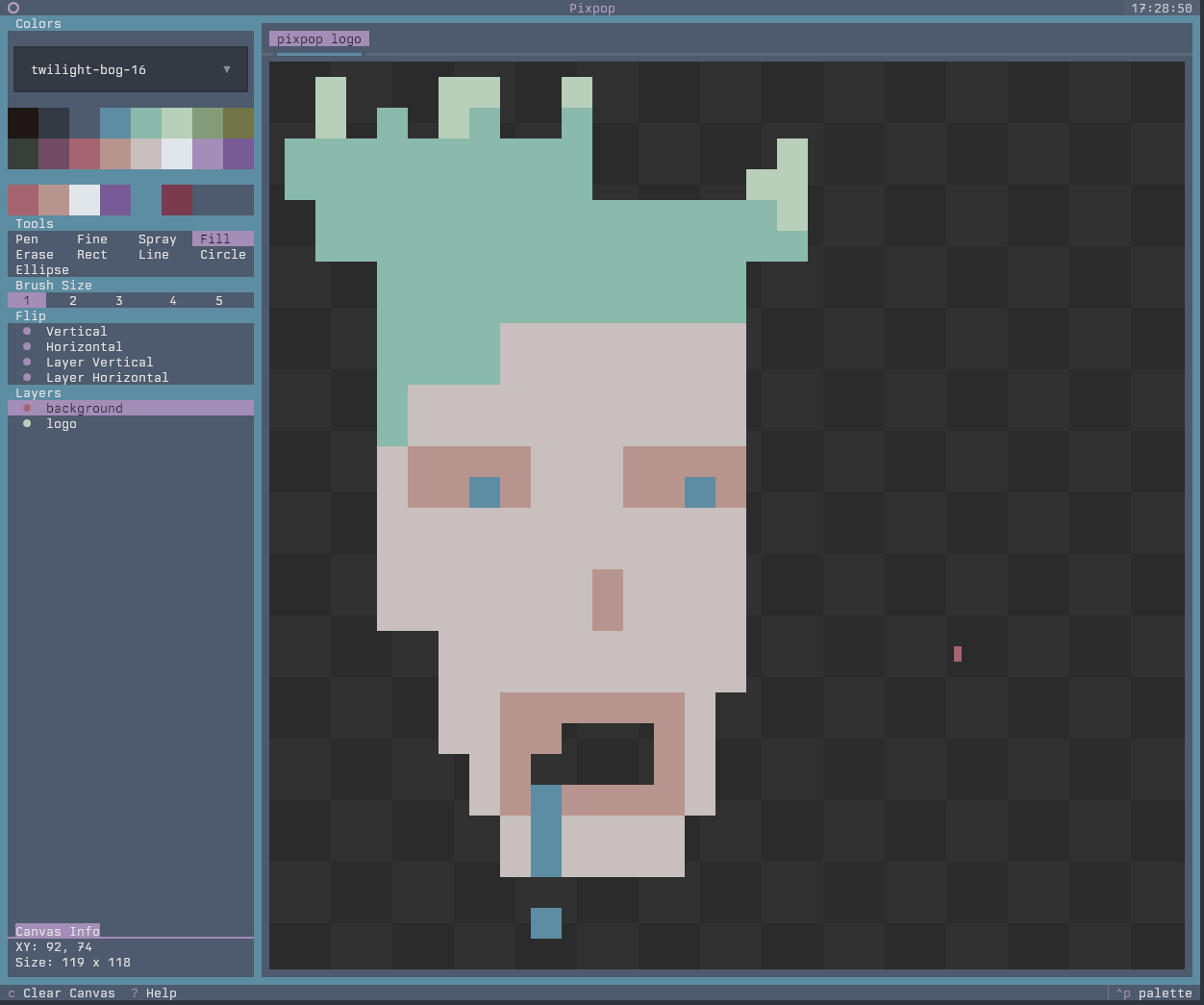Choose purple in the recent colors row
Image resolution: width=1204 pixels, height=1005 pixels.
coord(115,200)
